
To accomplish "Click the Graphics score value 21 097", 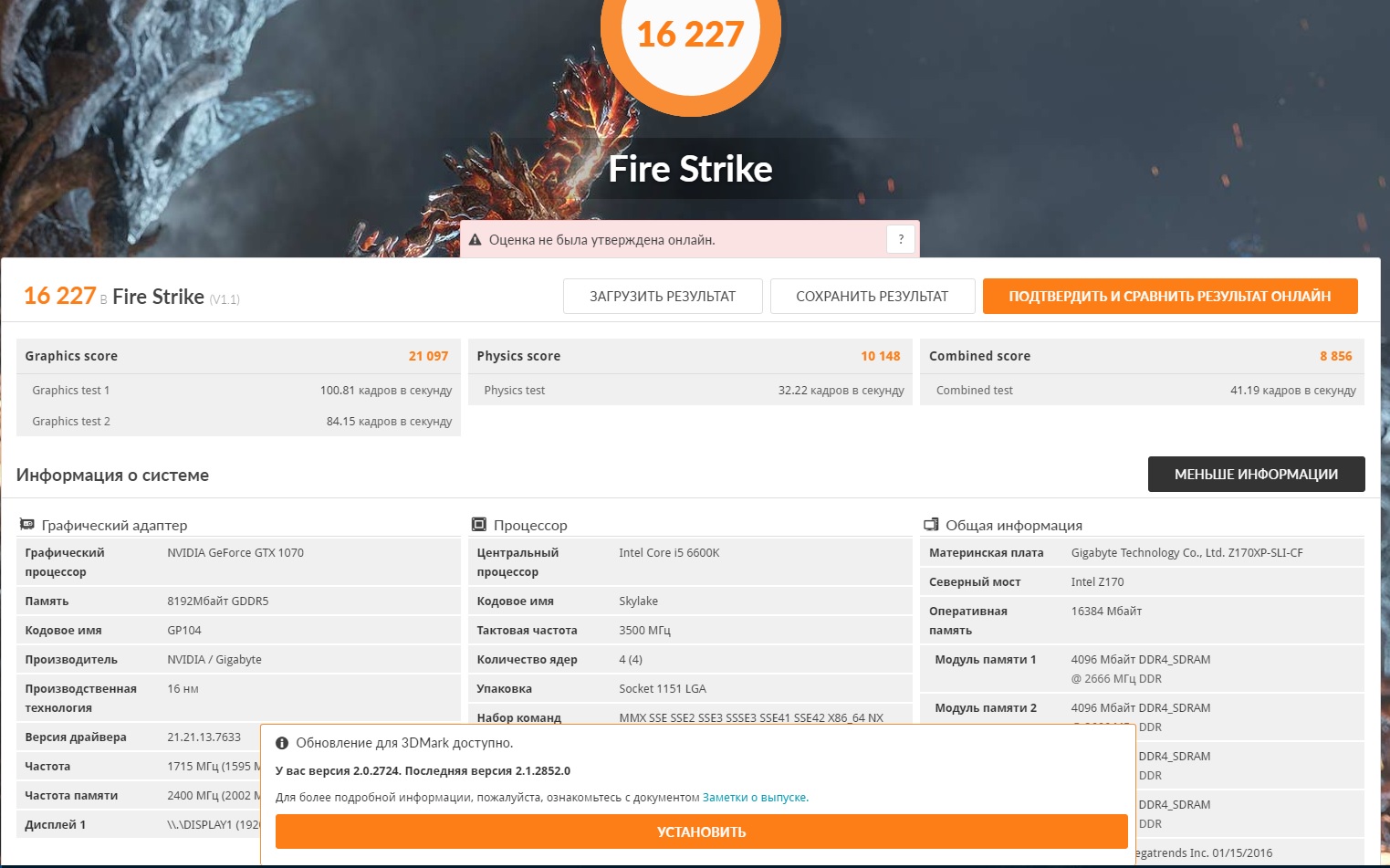I will (x=428, y=356).
